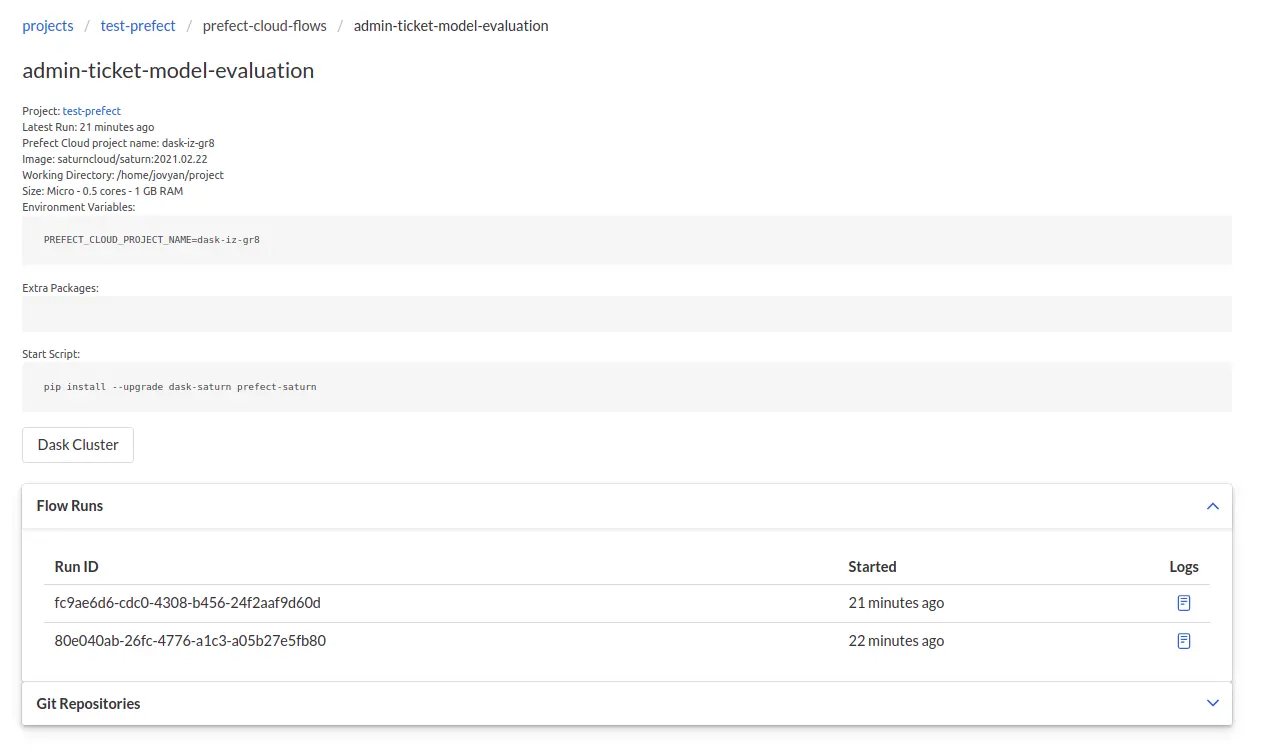Open the Dask Cluster settings
1261x755 pixels.
[77, 444]
